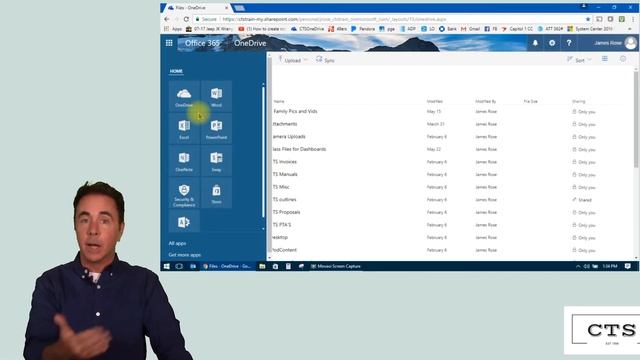Open the Windows Start menu
The height and width of the screenshot is (360, 640).
167,266
